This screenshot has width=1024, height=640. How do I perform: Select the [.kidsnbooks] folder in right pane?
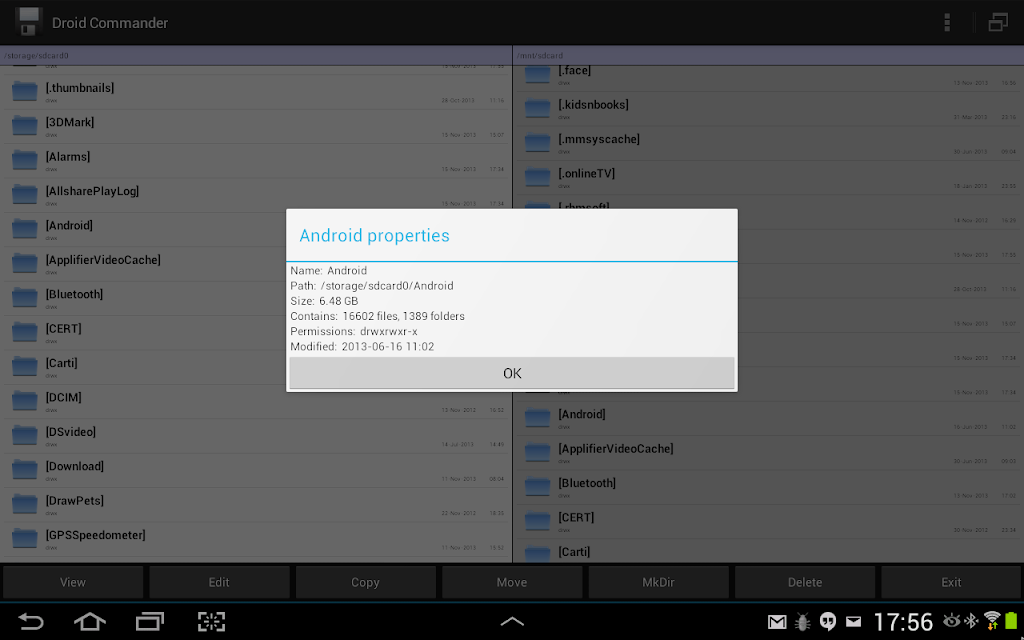[x=768, y=109]
